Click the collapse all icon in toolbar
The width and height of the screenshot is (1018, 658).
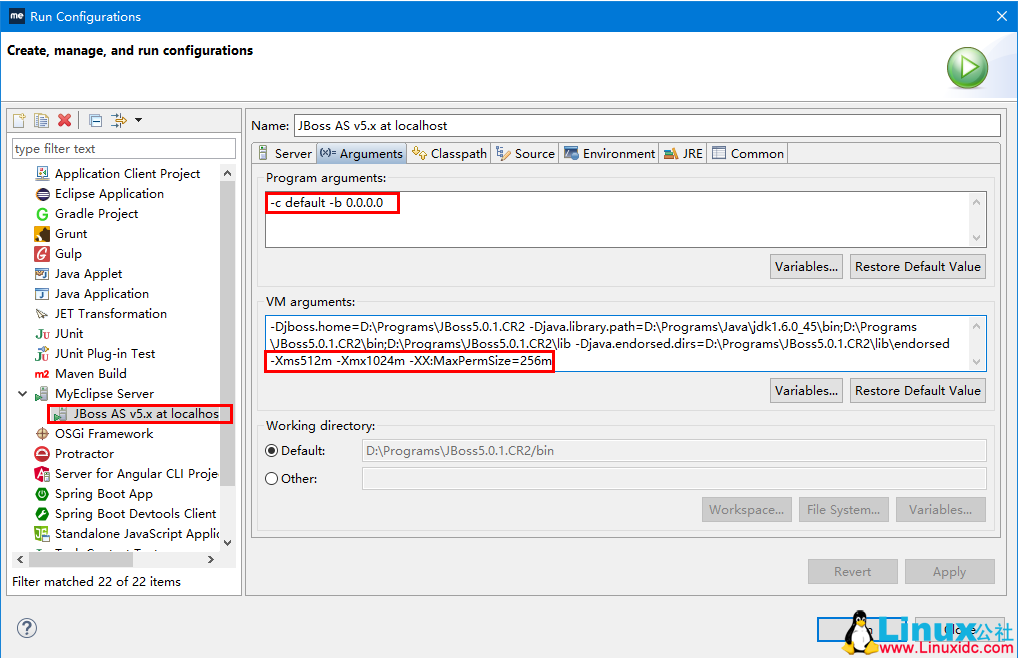[x=96, y=120]
